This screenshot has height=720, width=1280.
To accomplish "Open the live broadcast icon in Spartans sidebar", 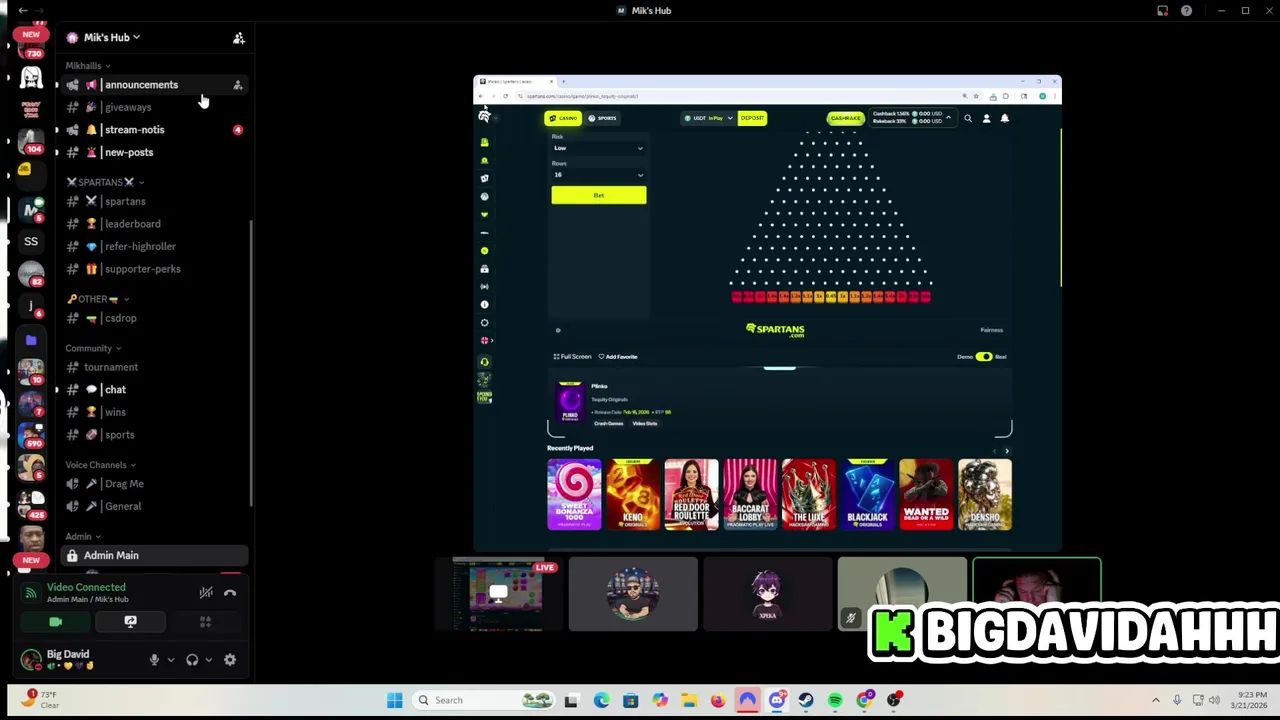I will coord(484,287).
